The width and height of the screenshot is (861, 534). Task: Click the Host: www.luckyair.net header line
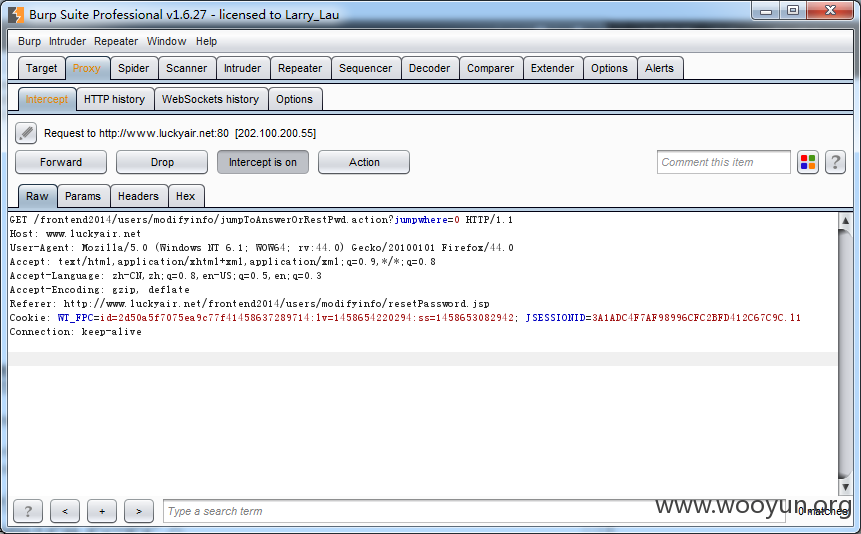point(75,233)
